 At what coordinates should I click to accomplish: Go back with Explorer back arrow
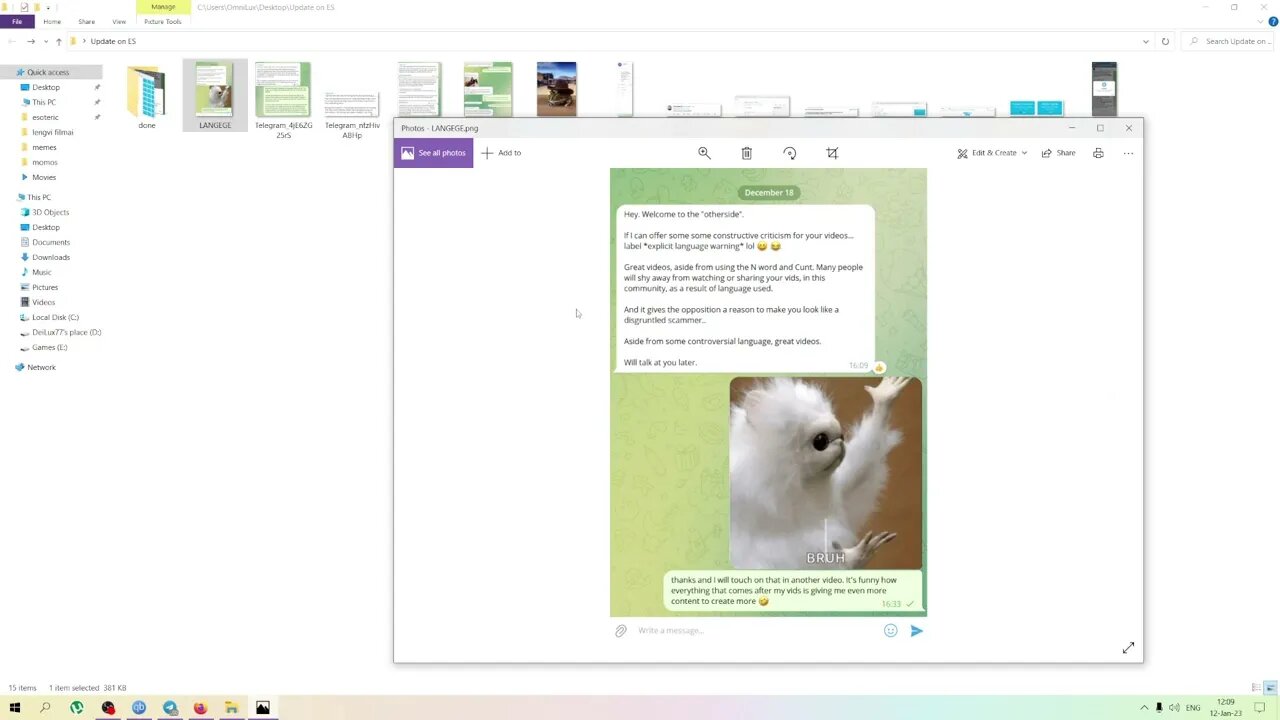pos(12,41)
